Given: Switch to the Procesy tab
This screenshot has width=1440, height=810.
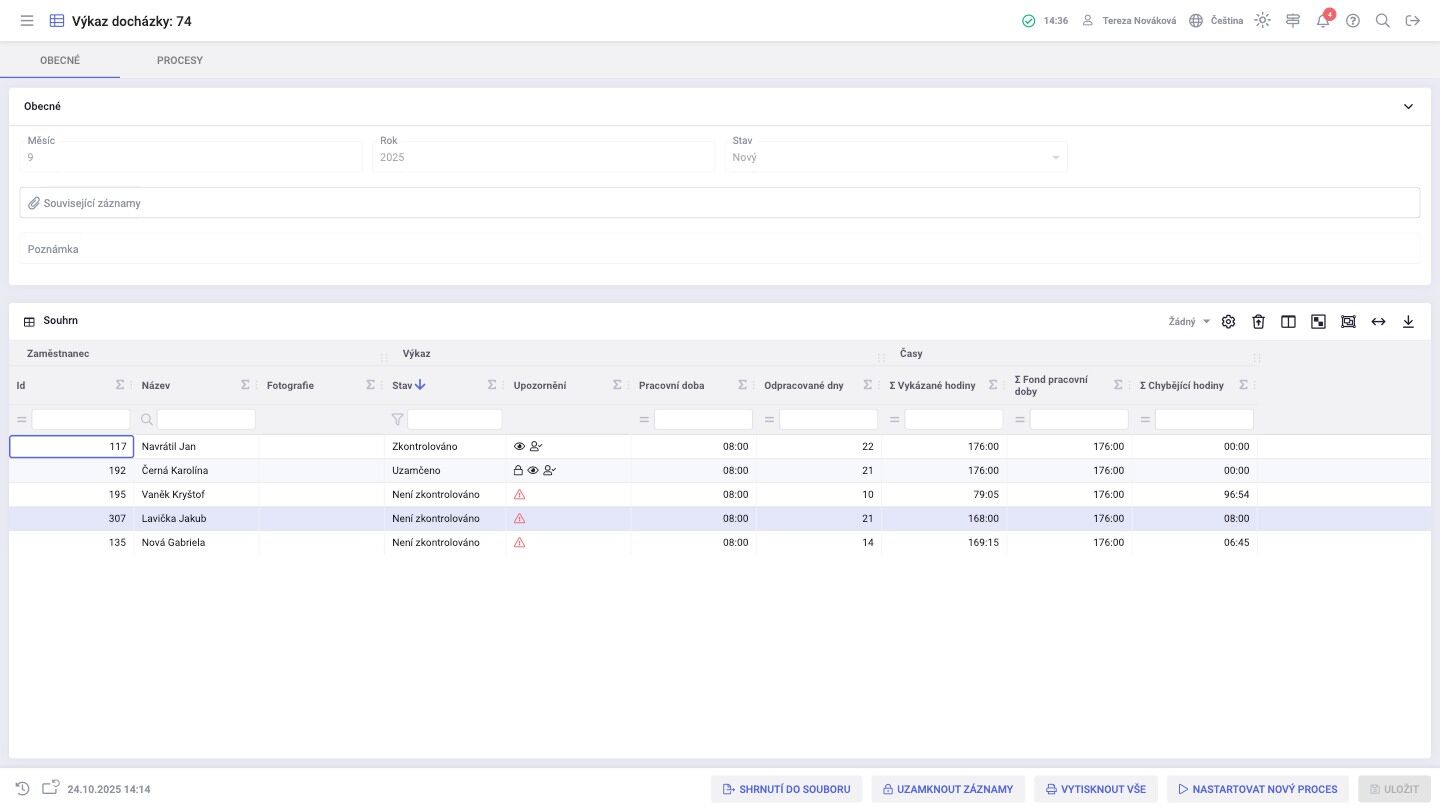Looking at the screenshot, I should [180, 61].
